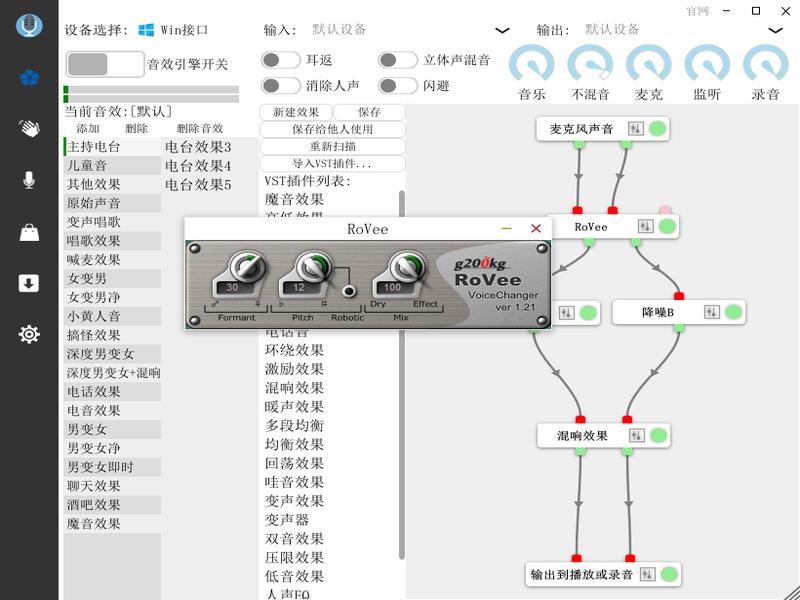
Task: Click the 不混音 volume knob
Action: coord(590,65)
